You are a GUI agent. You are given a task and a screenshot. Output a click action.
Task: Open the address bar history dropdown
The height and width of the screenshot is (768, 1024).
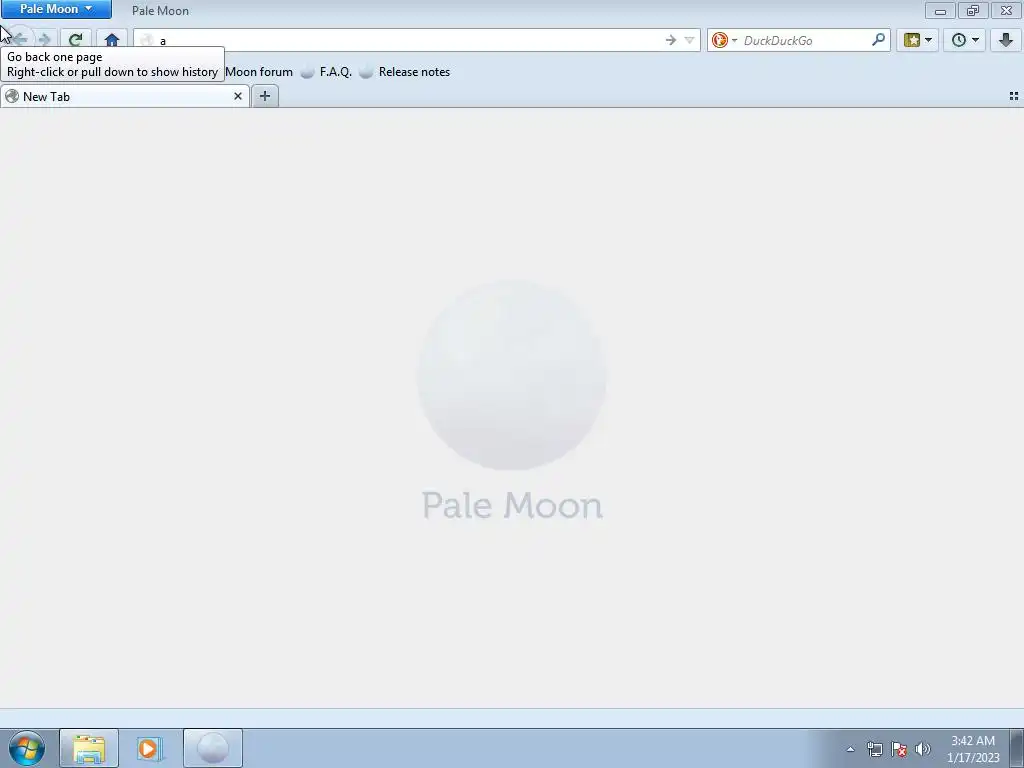689,40
